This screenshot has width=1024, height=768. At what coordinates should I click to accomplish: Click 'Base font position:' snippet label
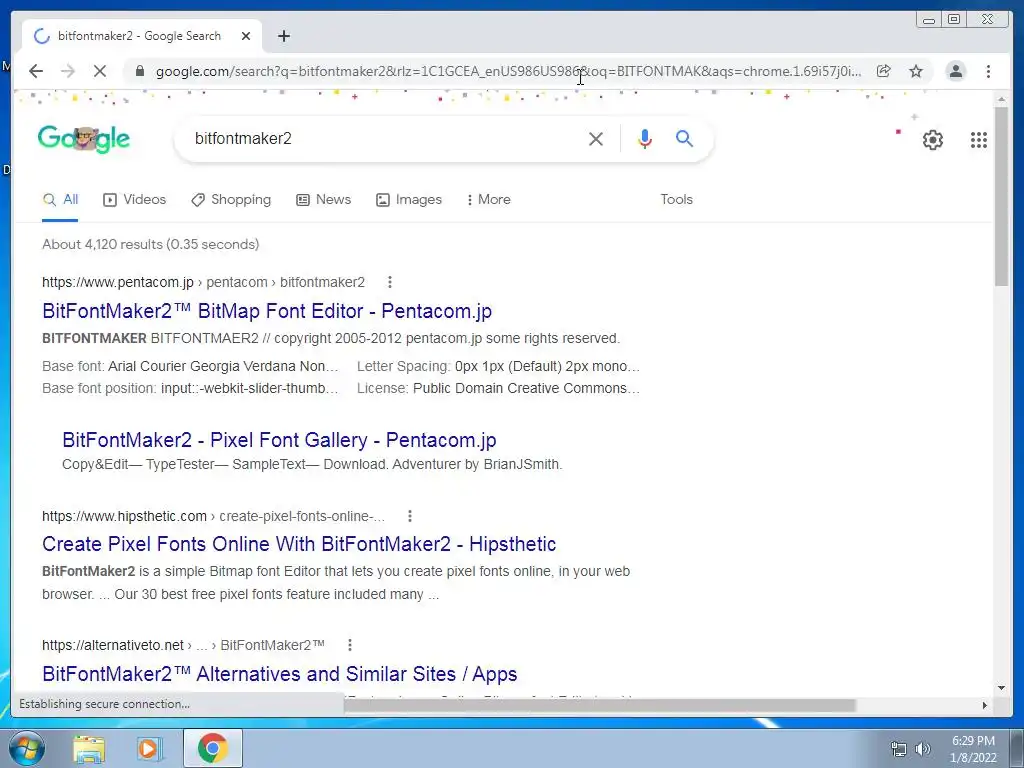coord(99,389)
